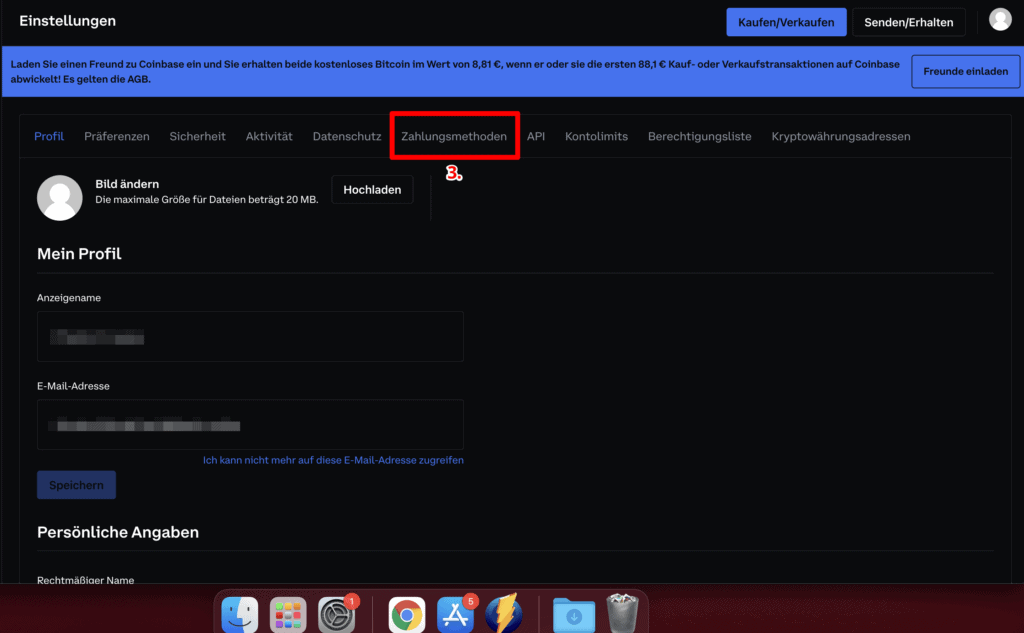
Task: Launch the App Store from the dock
Action: [x=455, y=614]
